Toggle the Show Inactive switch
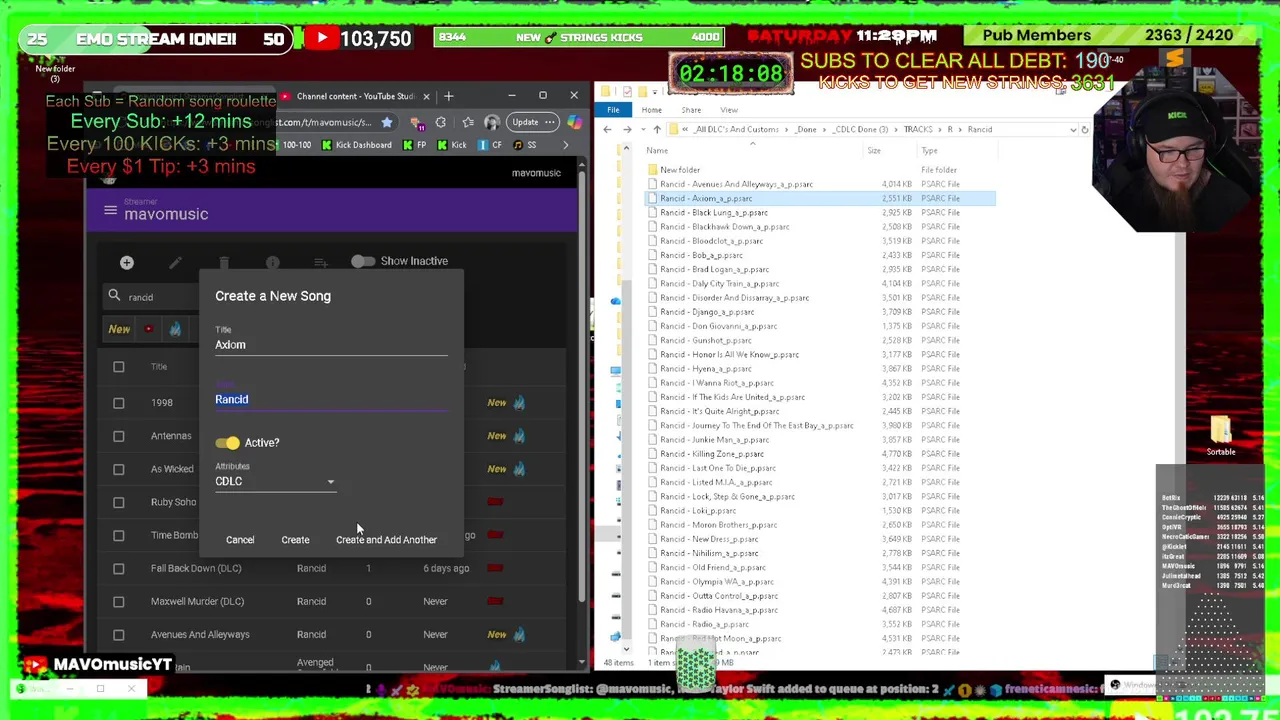 coord(362,261)
